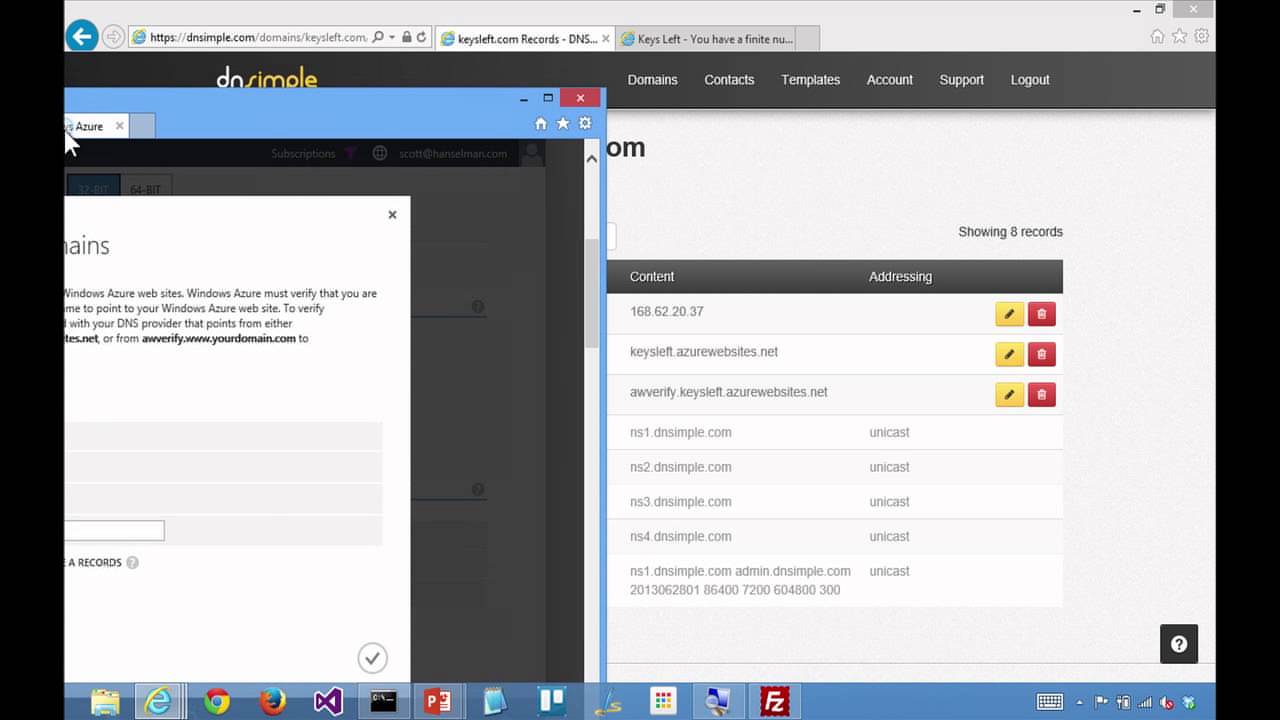This screenshot has height=720, width=1280.
Task: Open File Explorer from the taskbar
Action: point(105,702)
